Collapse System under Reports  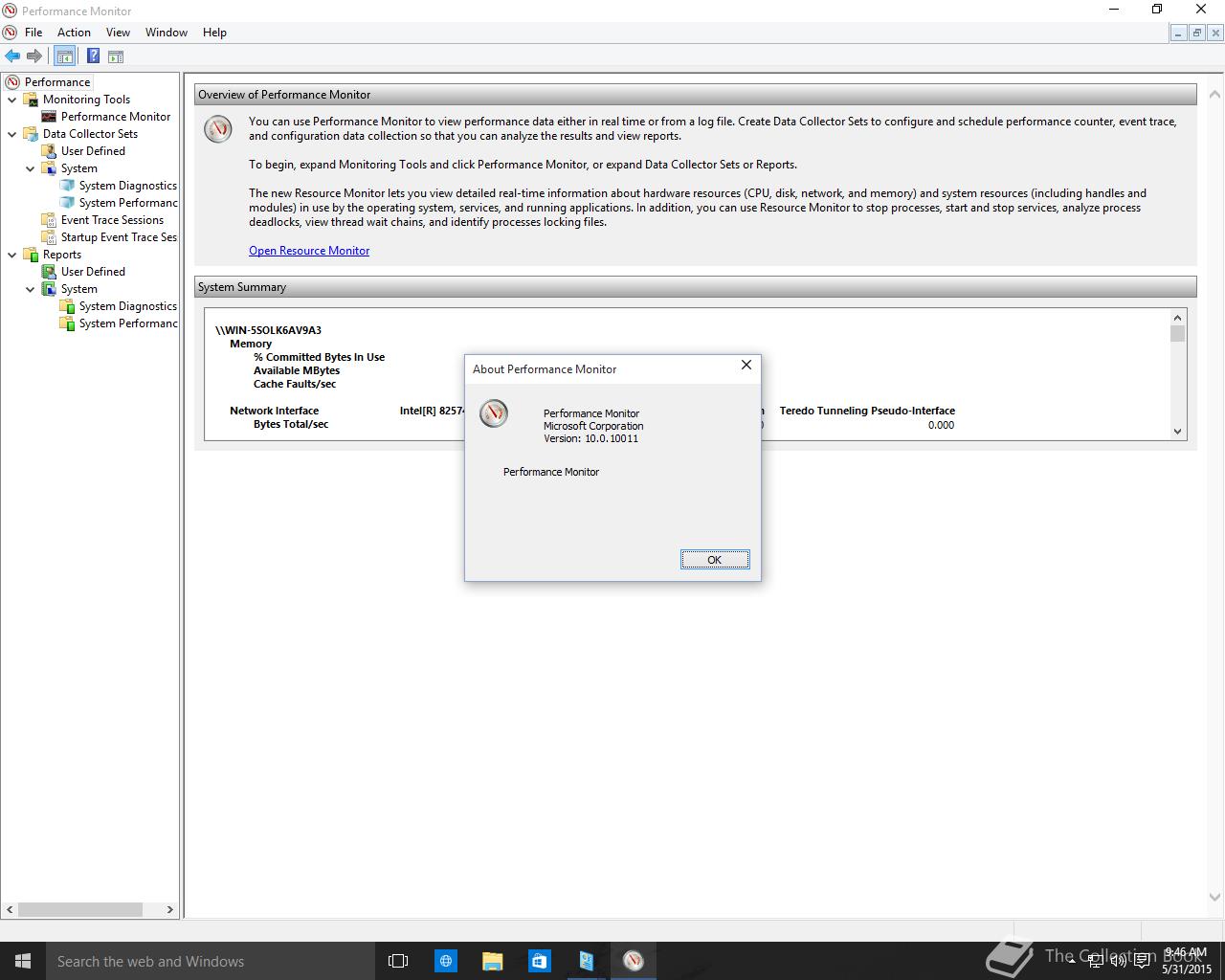[31, 289]
